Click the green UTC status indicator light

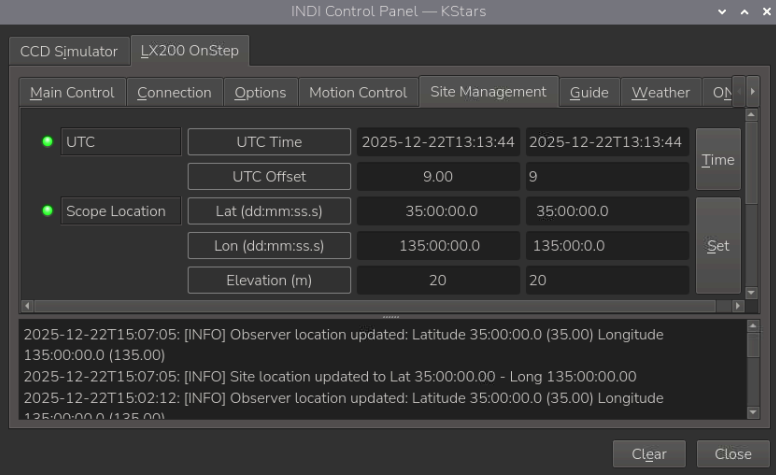(x=47, y=142)
